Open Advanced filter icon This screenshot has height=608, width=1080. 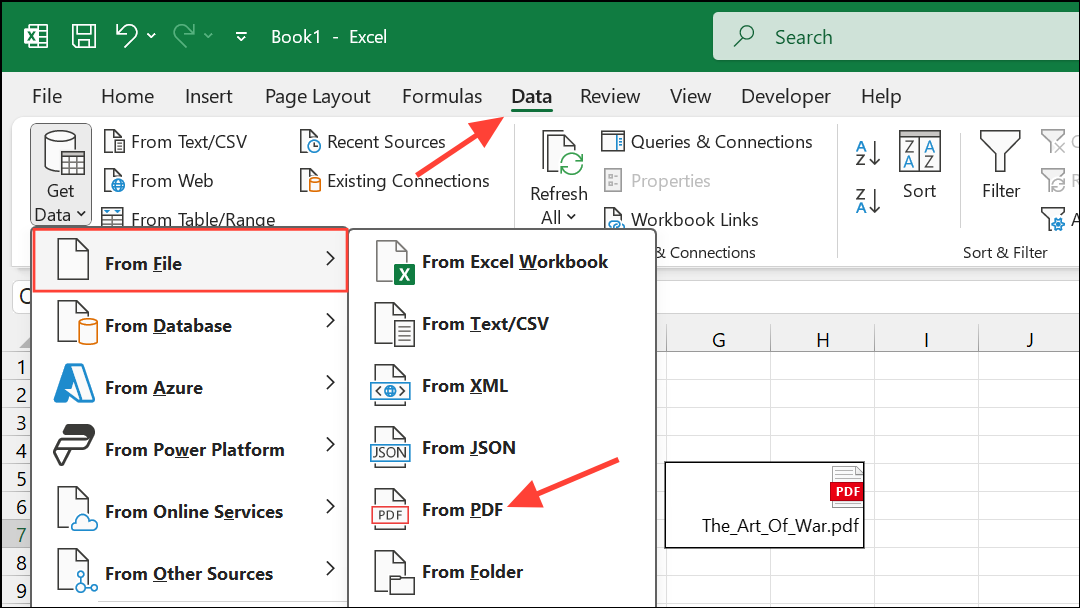1054,220
